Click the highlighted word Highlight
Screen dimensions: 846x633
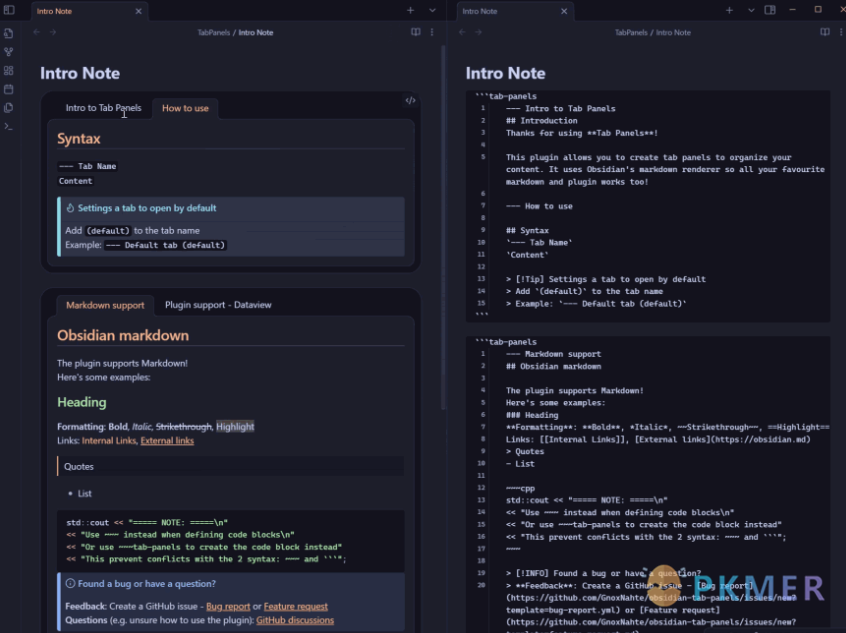[235, 427]
